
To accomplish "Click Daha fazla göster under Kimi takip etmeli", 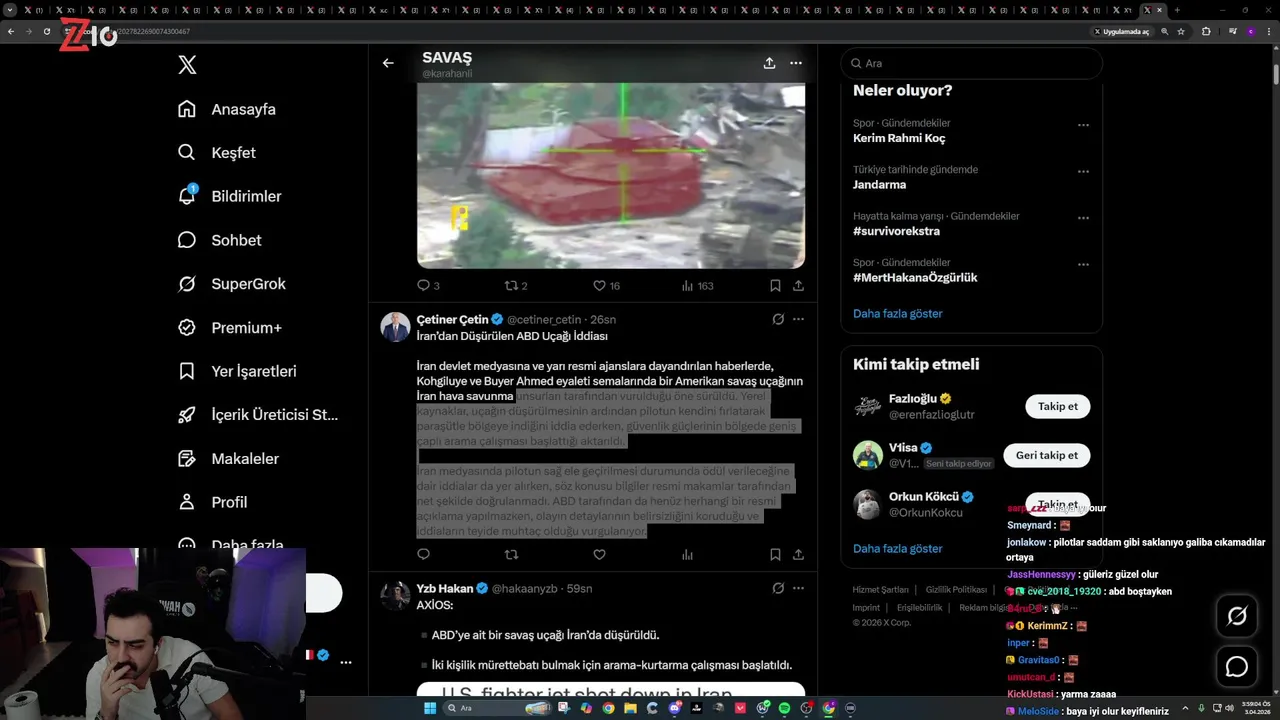I will click(898, 548).
